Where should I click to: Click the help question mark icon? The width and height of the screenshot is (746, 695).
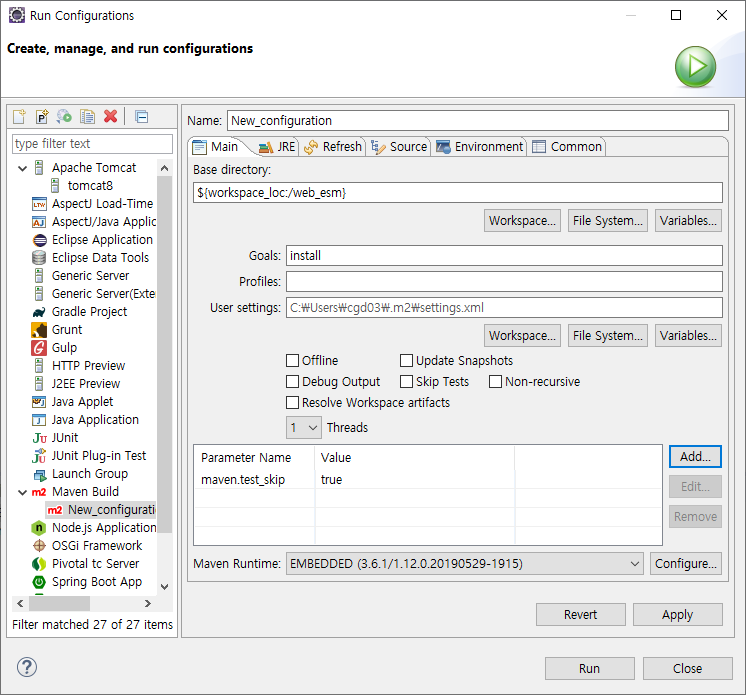coord(27,667)
